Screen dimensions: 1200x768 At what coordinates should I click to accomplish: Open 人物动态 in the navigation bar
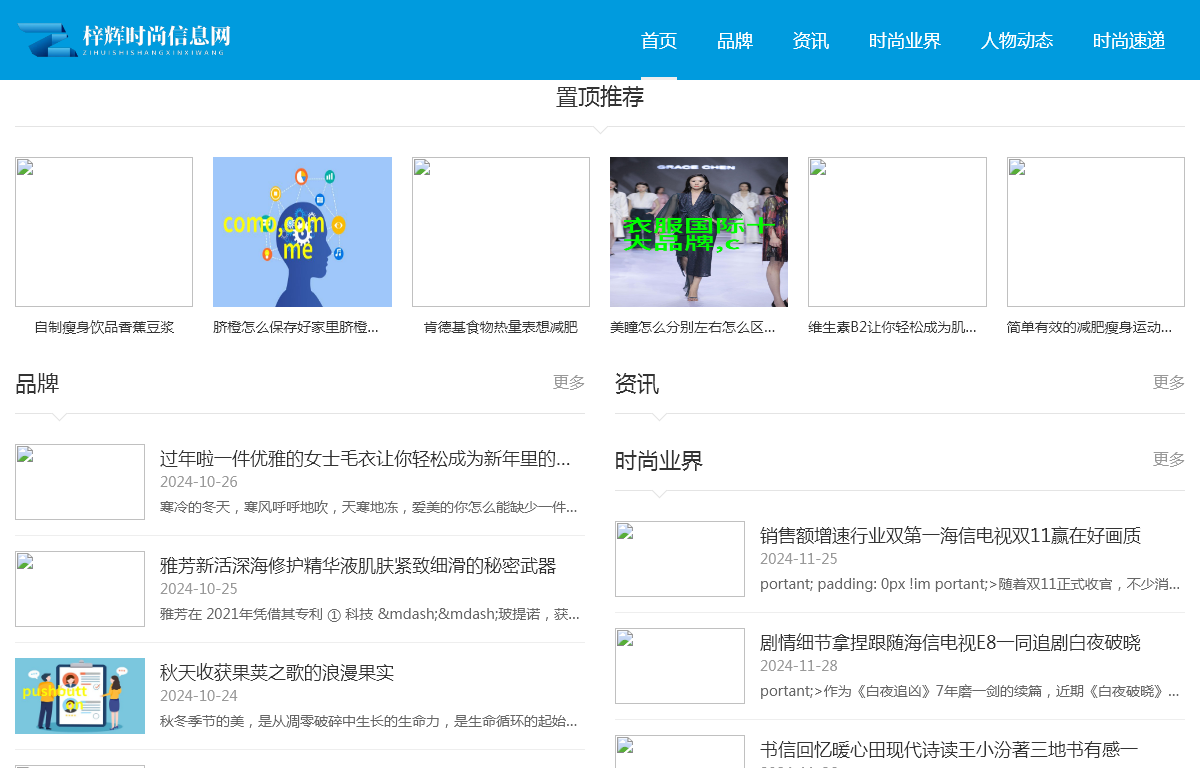[1017, 41]
